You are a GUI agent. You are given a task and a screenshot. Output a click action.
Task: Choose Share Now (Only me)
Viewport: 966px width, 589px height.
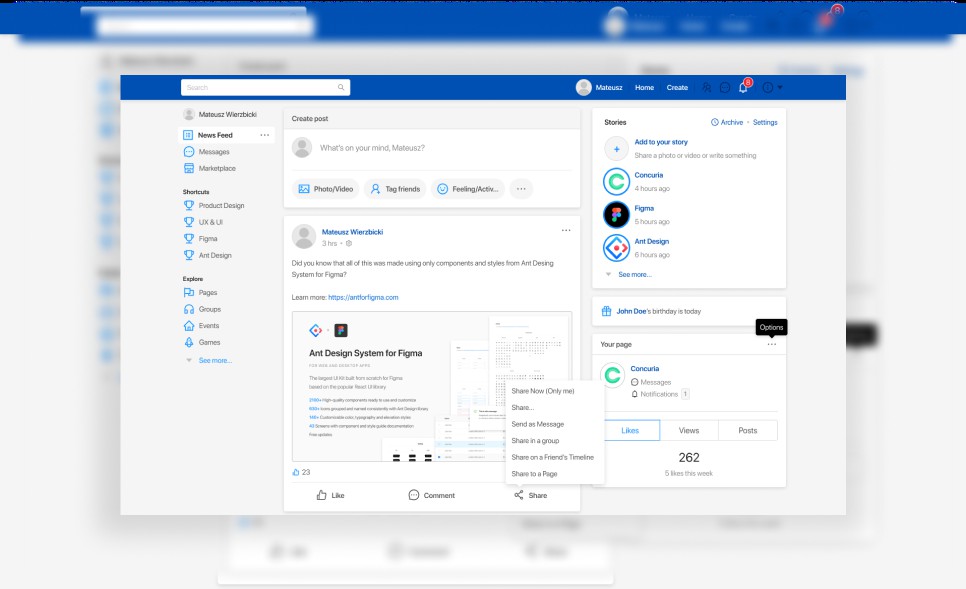point(542,391)
